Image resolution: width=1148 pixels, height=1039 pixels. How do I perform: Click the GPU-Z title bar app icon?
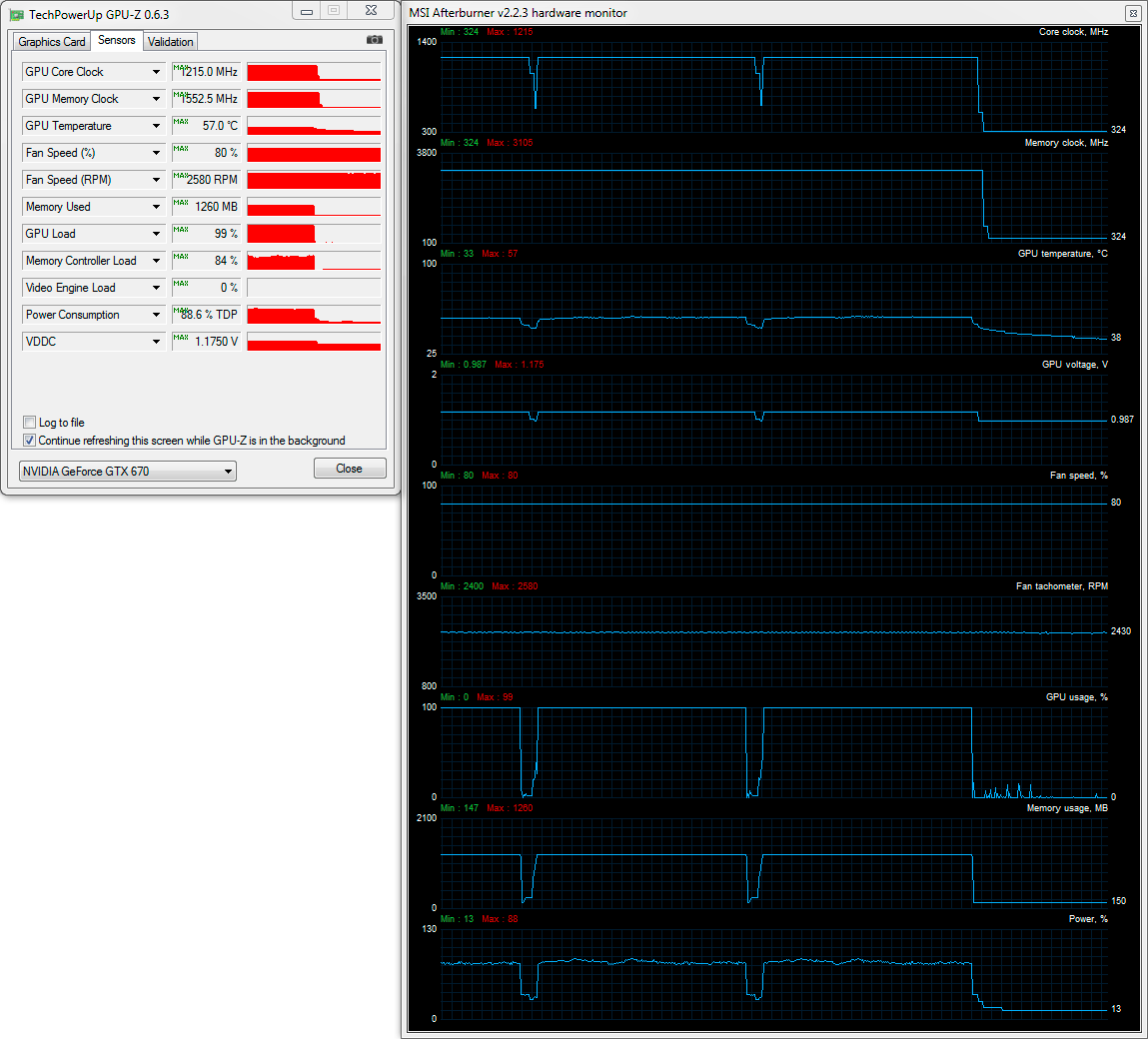tap(16, 15)
